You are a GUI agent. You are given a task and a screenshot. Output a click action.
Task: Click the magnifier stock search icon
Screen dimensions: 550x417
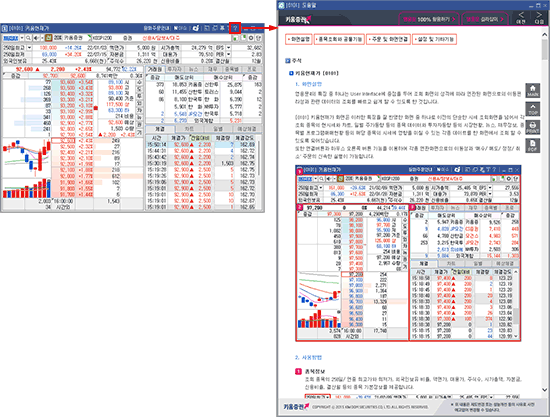28,38
